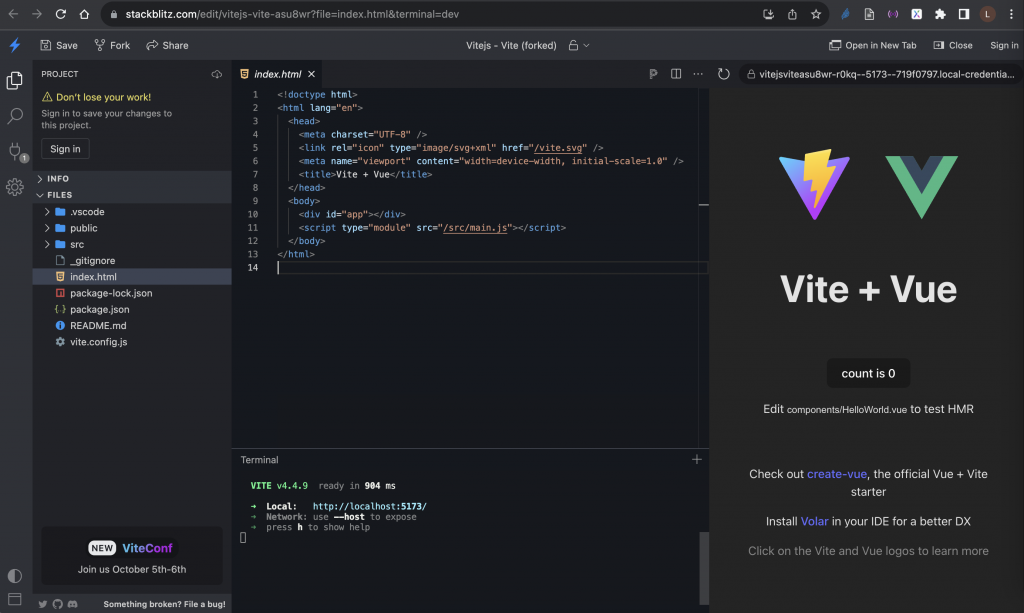Click the preview URL field

880,74
